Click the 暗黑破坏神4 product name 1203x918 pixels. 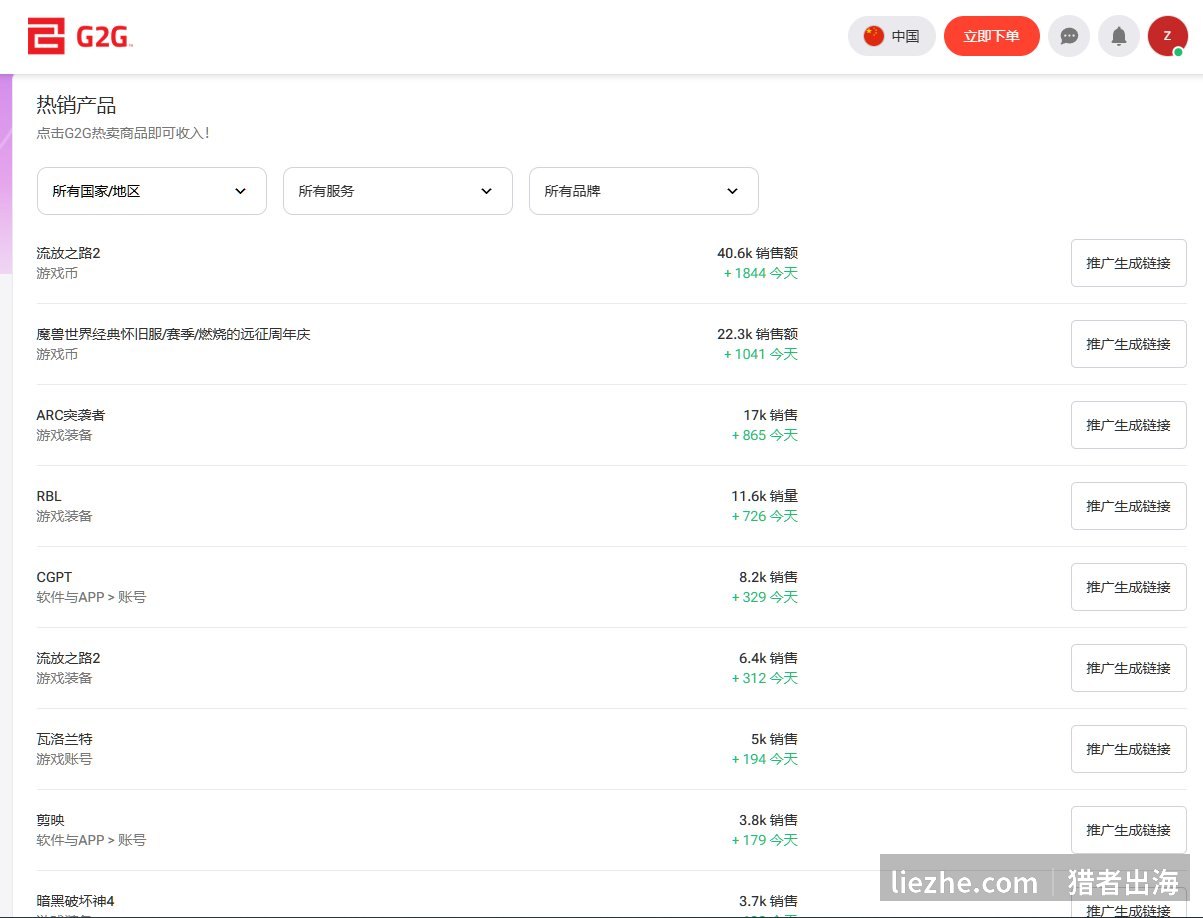tap(76, 901)
